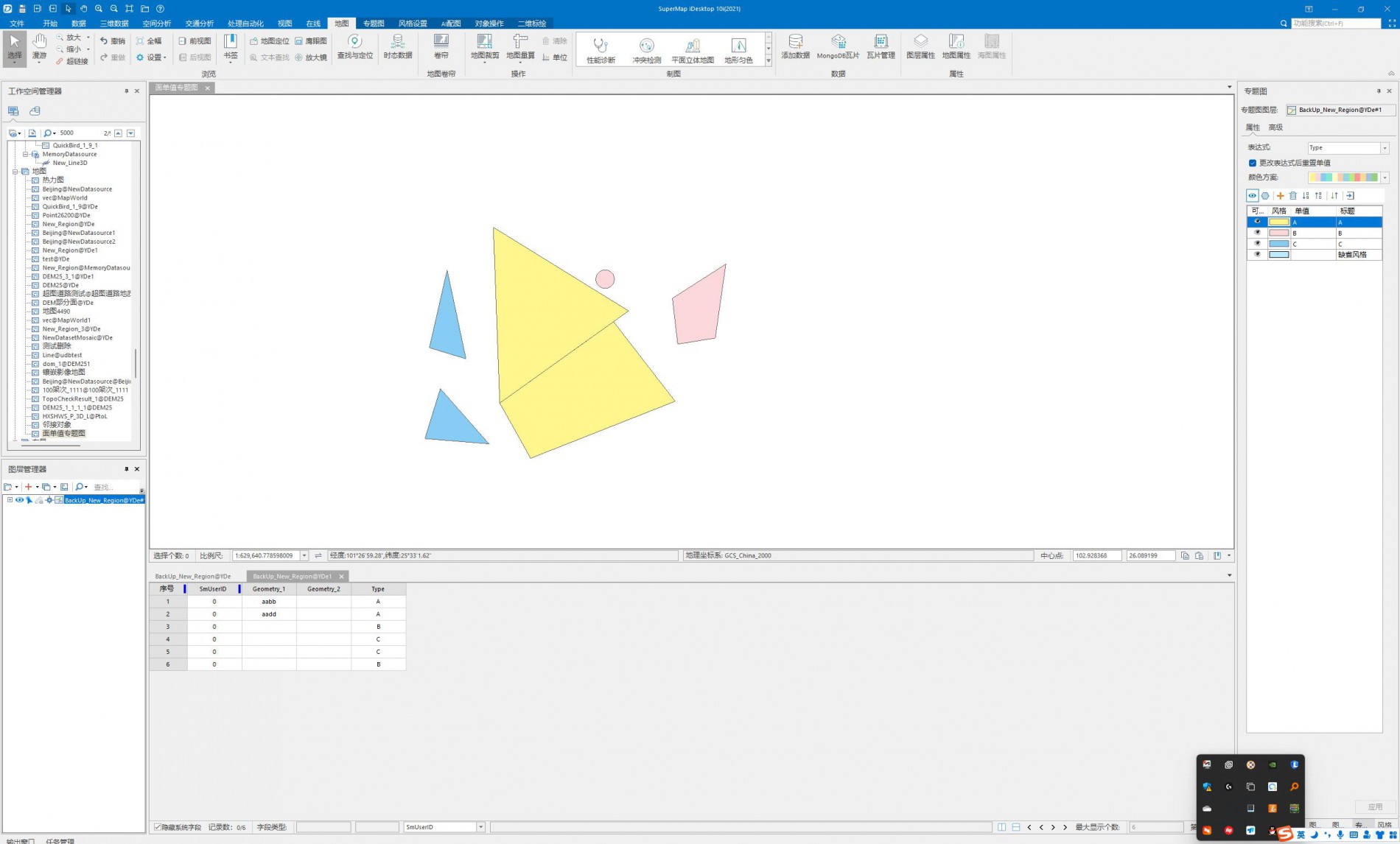This screenshot has width=1400, height=844.
Task: Open MongoDB瓦片 tiles tool
Action: [x=838, y=47]
